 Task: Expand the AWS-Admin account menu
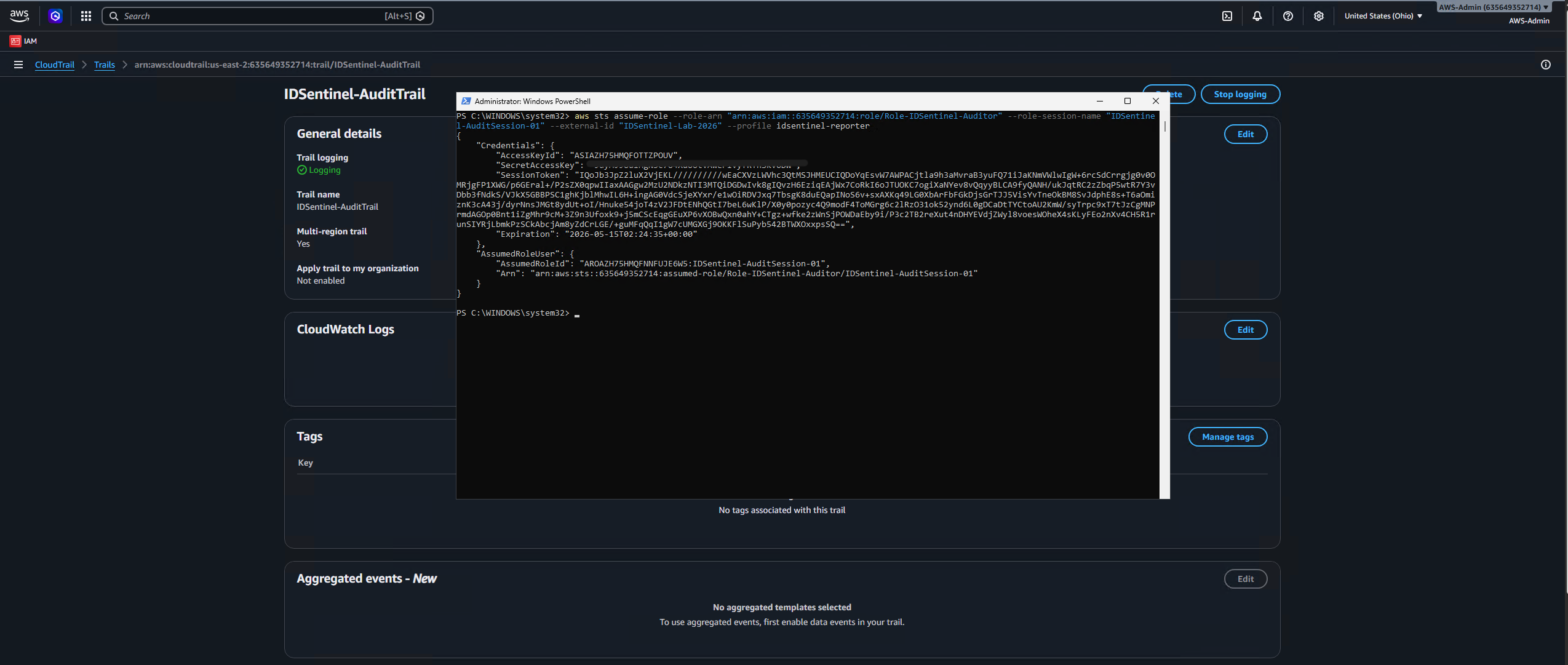coord(1494,7)
